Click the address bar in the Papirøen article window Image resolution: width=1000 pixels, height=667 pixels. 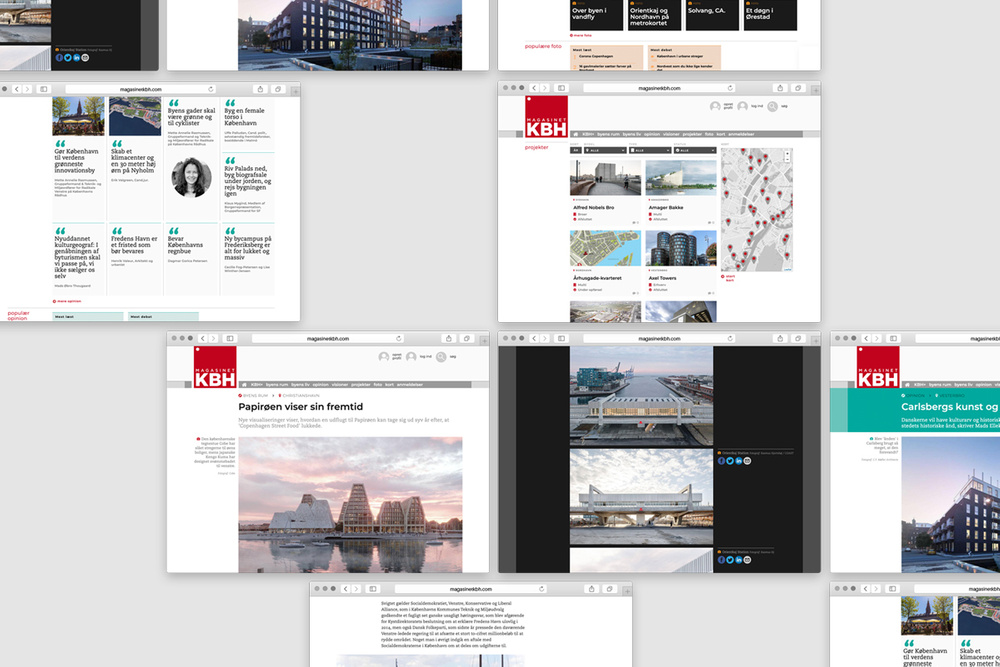coord(327,339)
